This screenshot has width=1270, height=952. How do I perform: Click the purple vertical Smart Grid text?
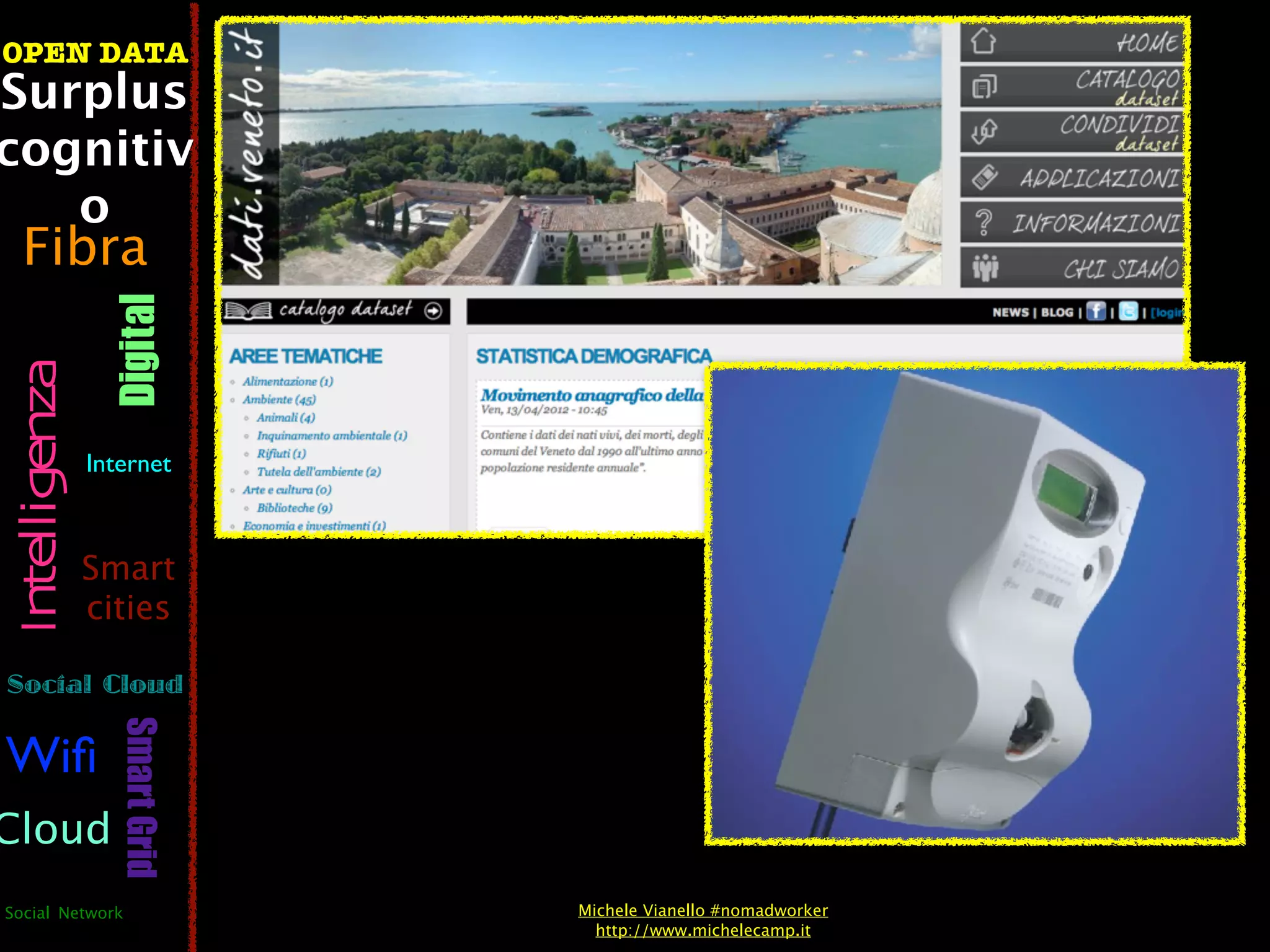142,797
